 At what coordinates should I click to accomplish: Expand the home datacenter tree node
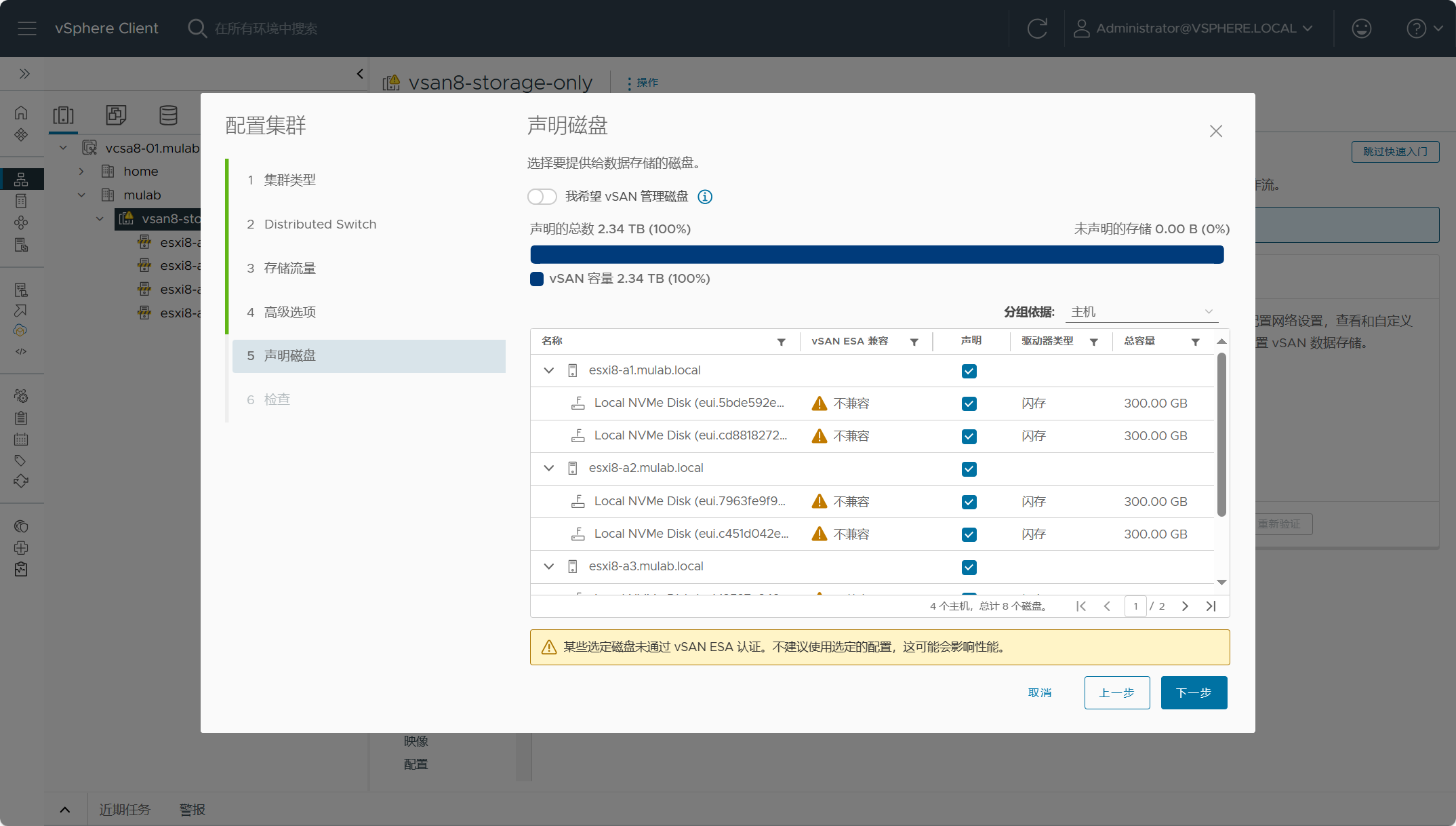click(x=81, y=172)
